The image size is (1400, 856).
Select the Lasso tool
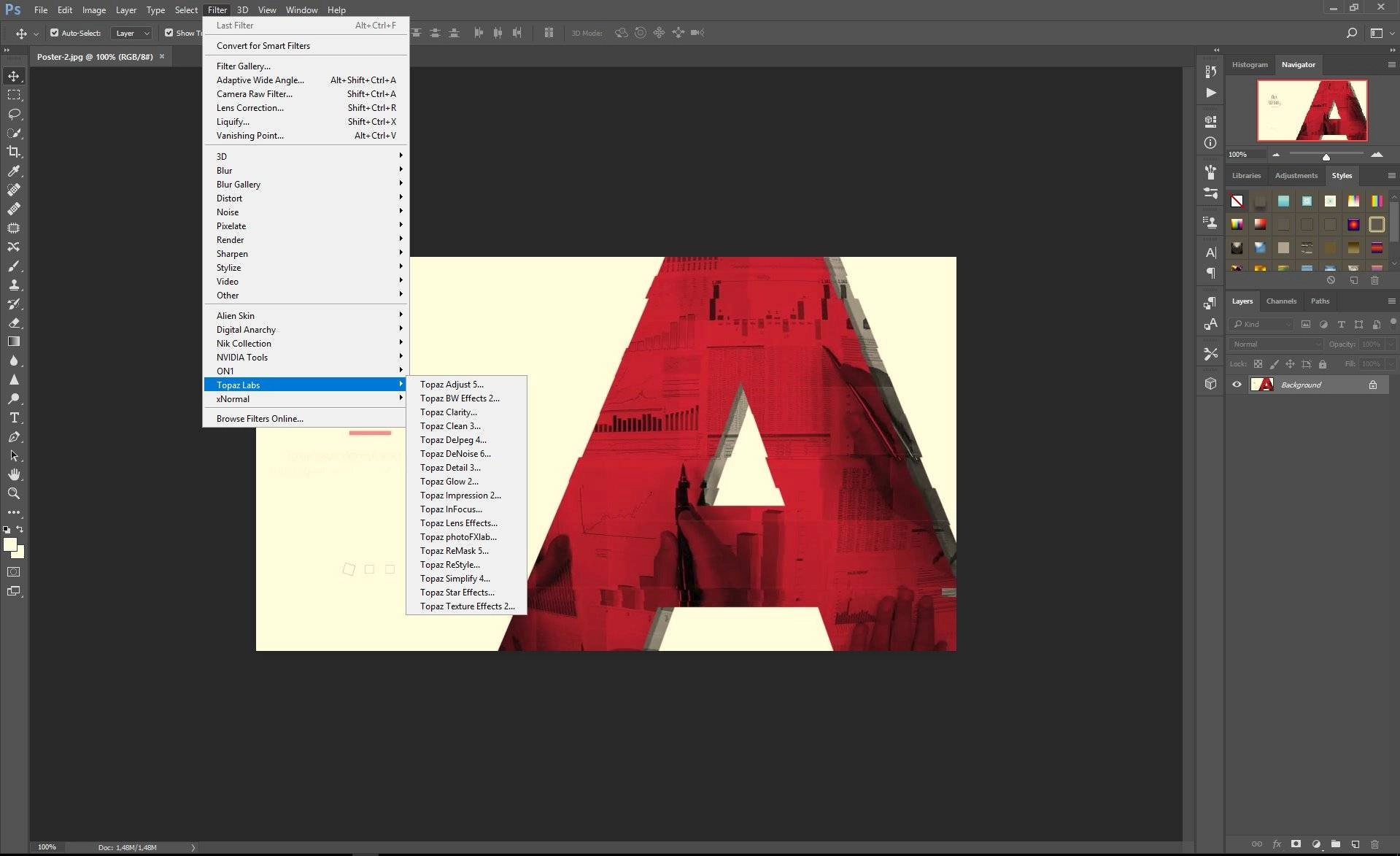pos(14,114)
